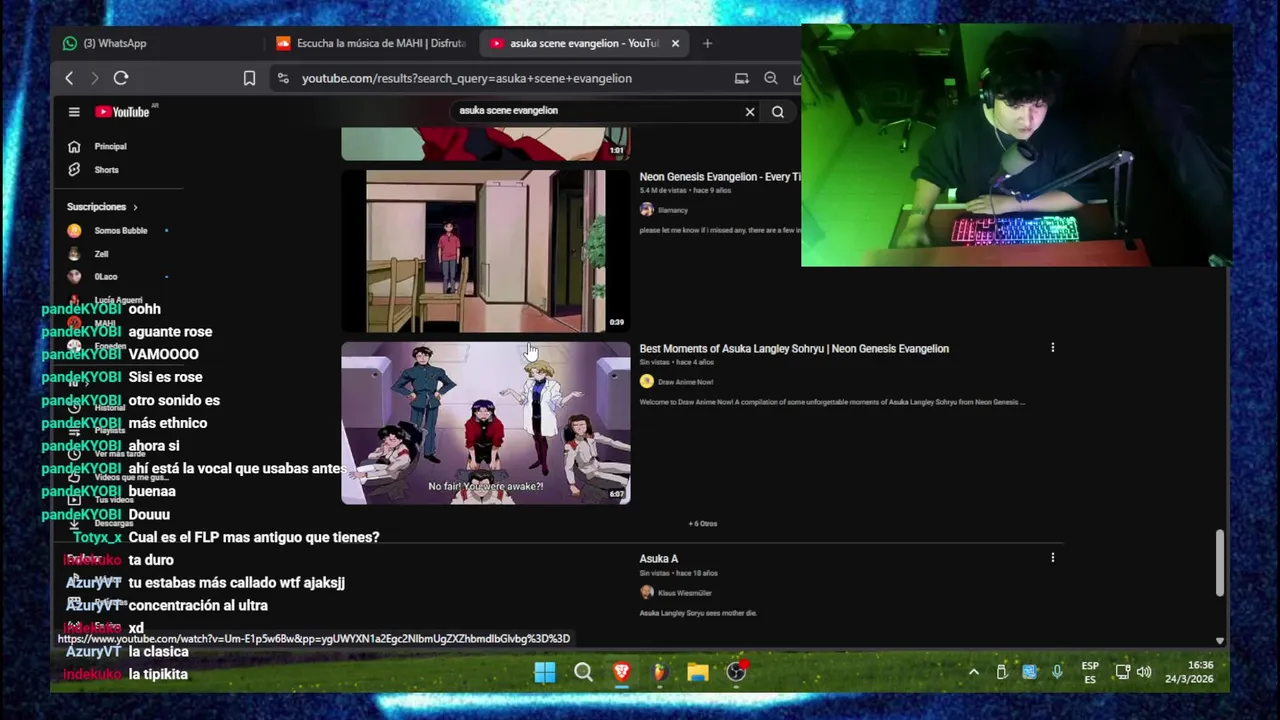Click the description Asuka Langley Soryu sees mother die

click(x=698, y=613)
